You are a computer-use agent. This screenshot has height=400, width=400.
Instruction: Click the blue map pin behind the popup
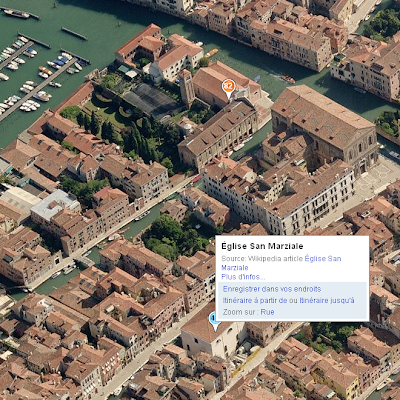(x=213, y=322)
